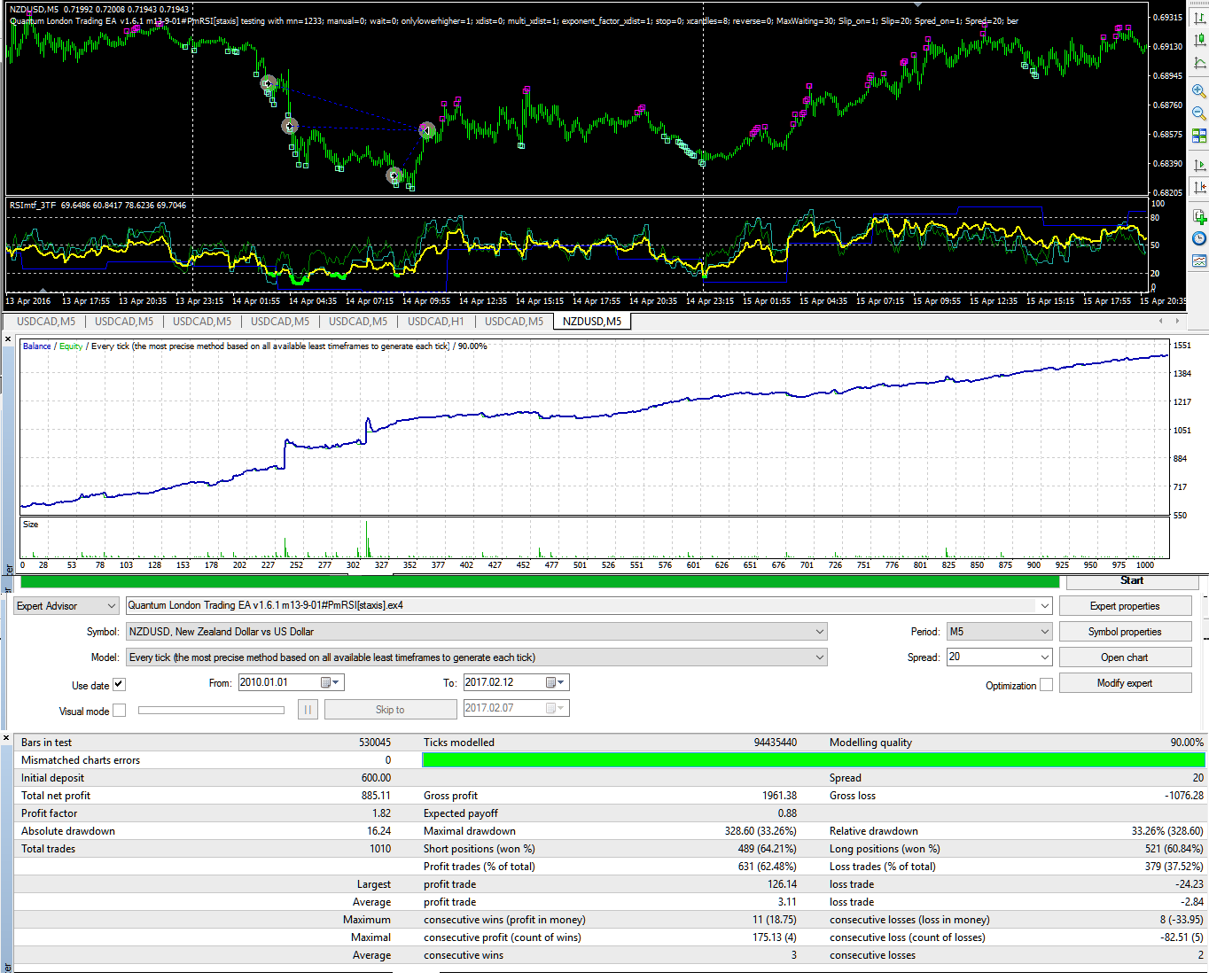This screenshot has height=980, width=1209.
Task: Click the visual mode speed slider
Action: pyautogui.click(x=211, y=710)
